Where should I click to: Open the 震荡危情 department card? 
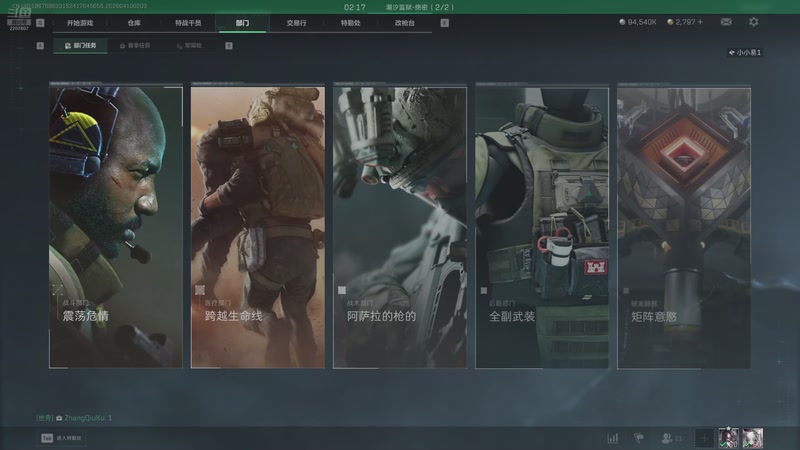116,227
